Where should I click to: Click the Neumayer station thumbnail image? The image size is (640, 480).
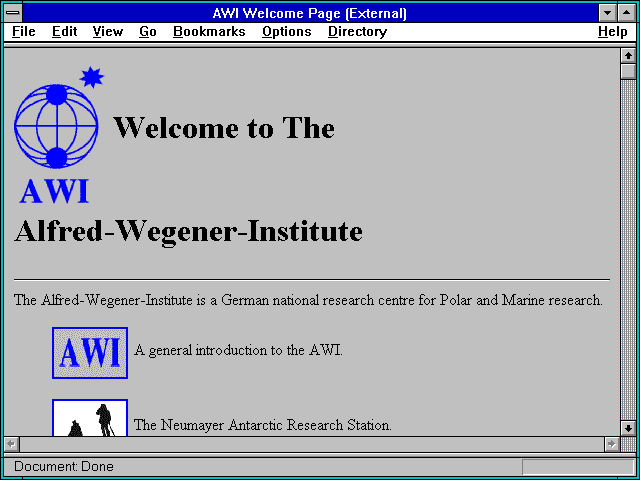(x=90, y=418)
